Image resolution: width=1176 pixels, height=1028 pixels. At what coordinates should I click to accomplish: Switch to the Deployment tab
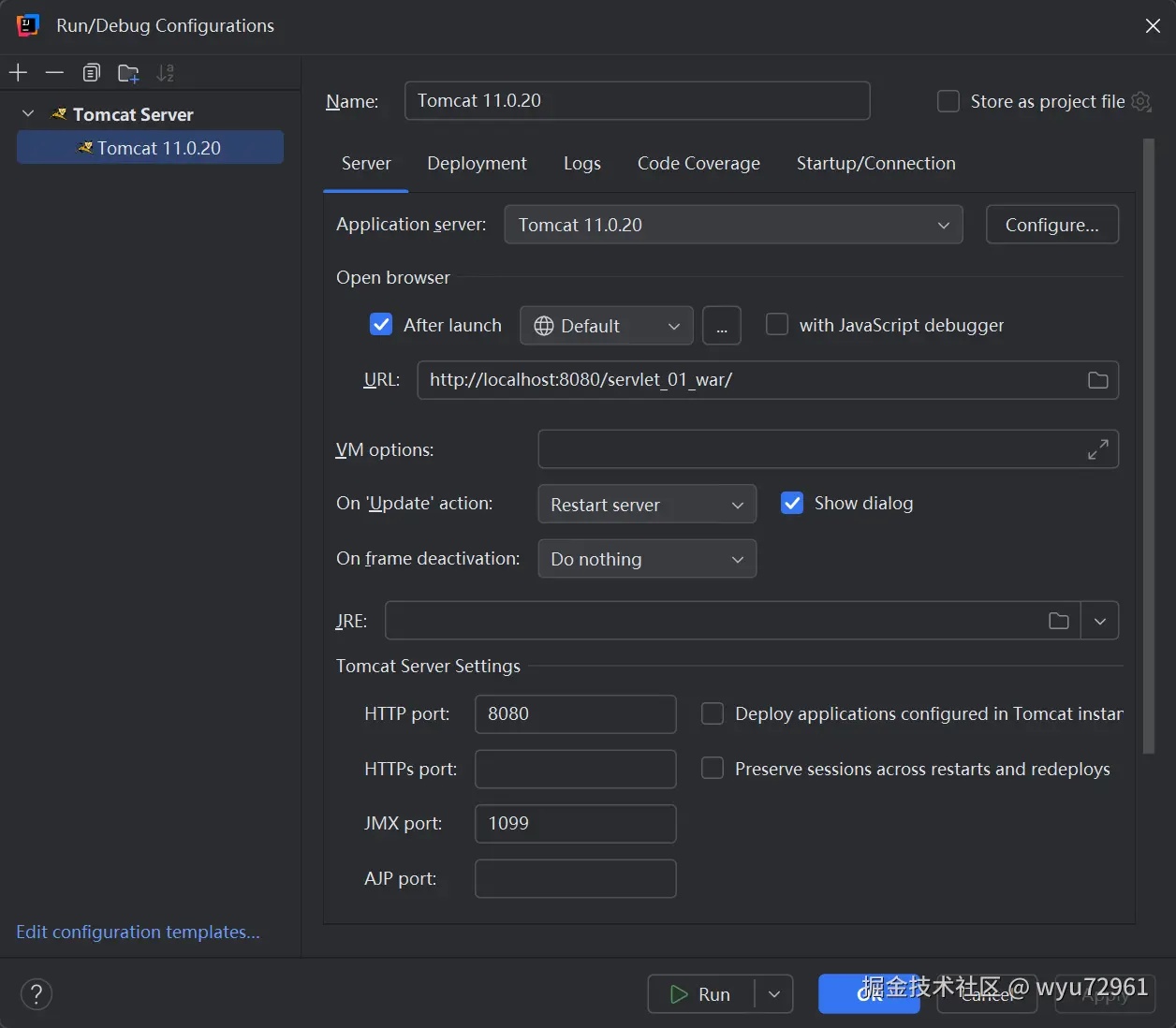click(x=477, y=164)
